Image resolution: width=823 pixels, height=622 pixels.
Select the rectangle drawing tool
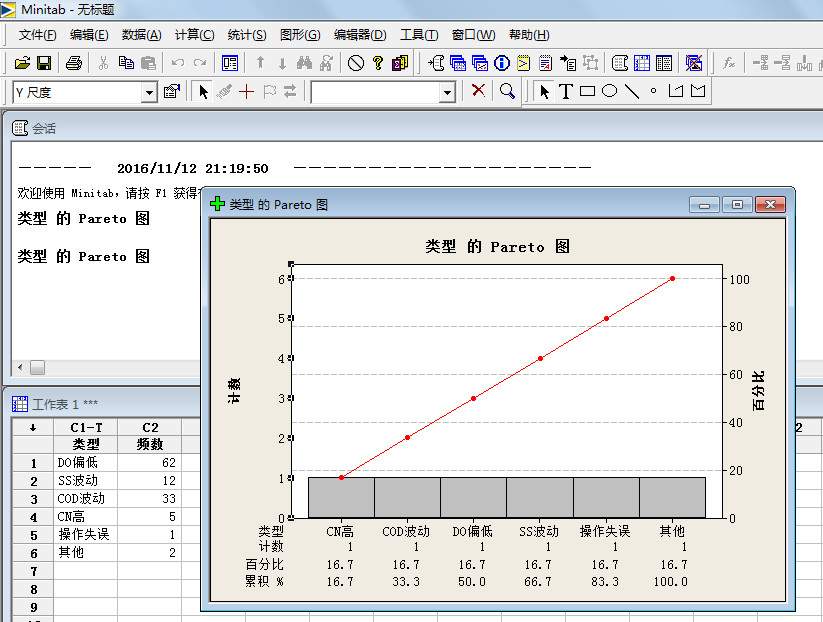coord(587,91)
